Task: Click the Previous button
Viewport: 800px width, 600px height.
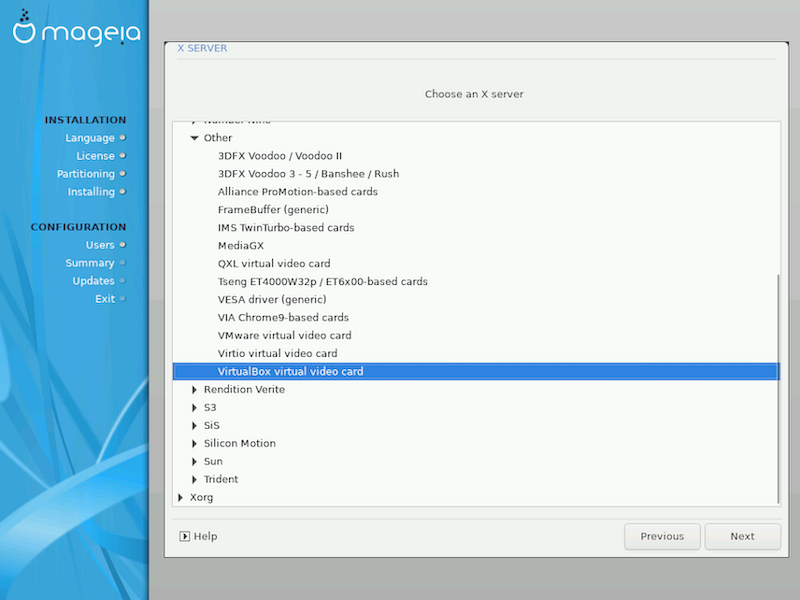Action: [662, 536]
